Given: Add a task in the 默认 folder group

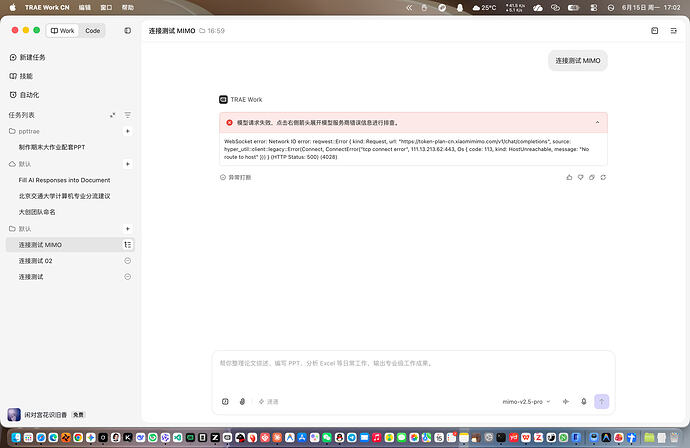Looking at the screenshot, I should click(128, 229).
